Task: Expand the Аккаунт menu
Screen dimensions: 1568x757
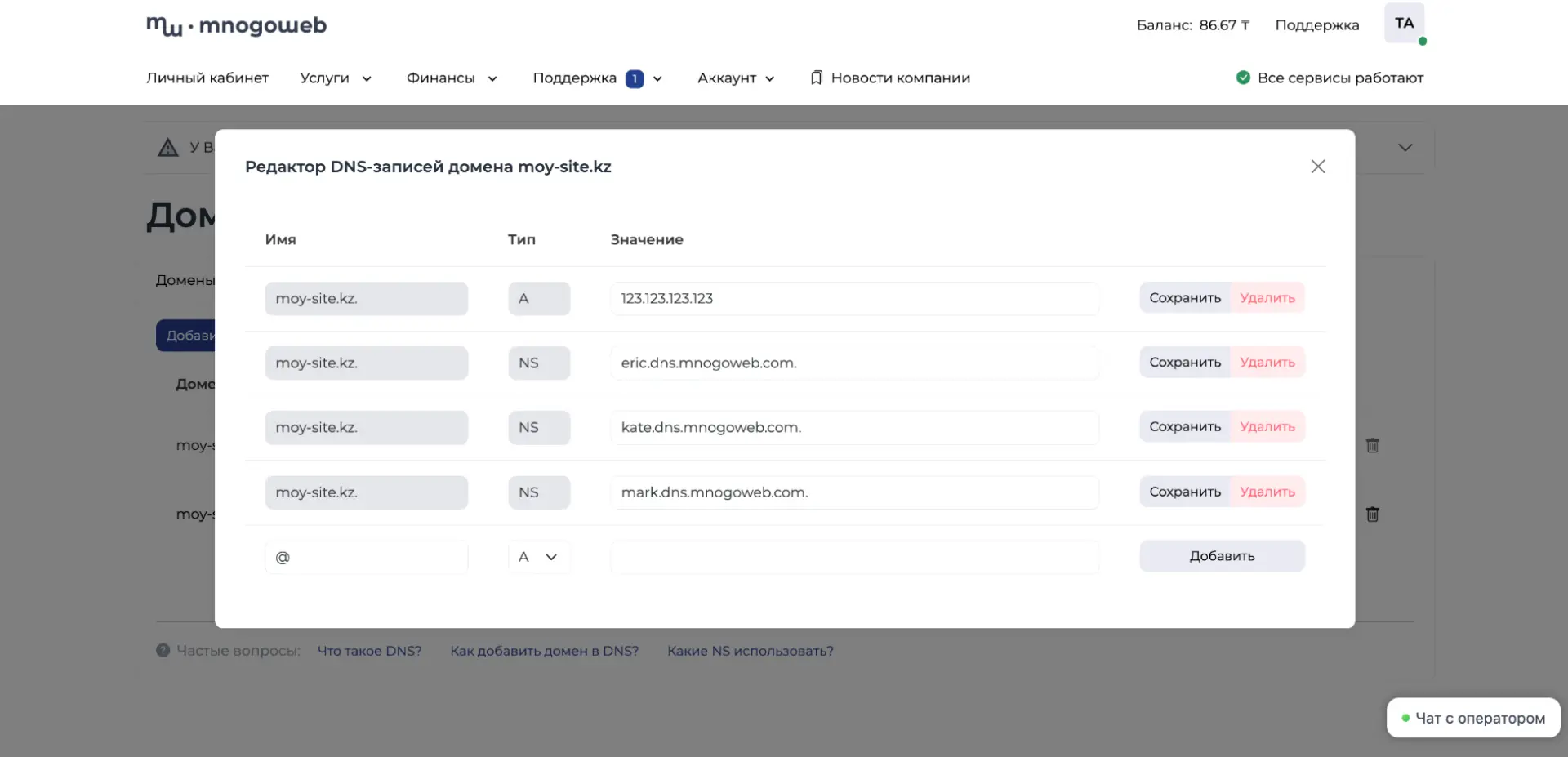Action: (736, 78)
